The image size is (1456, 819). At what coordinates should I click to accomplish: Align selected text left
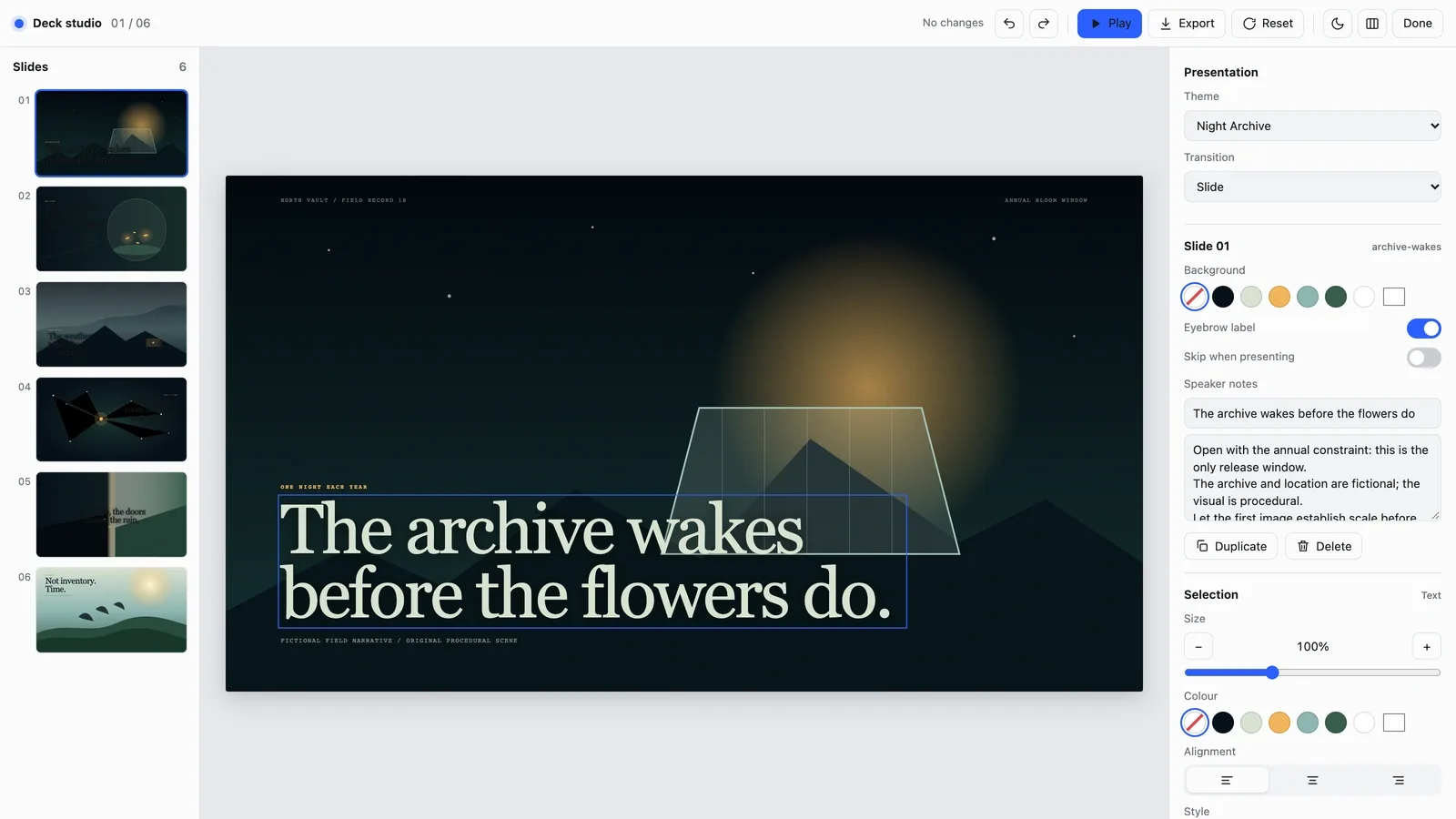tap(1227, 781)
